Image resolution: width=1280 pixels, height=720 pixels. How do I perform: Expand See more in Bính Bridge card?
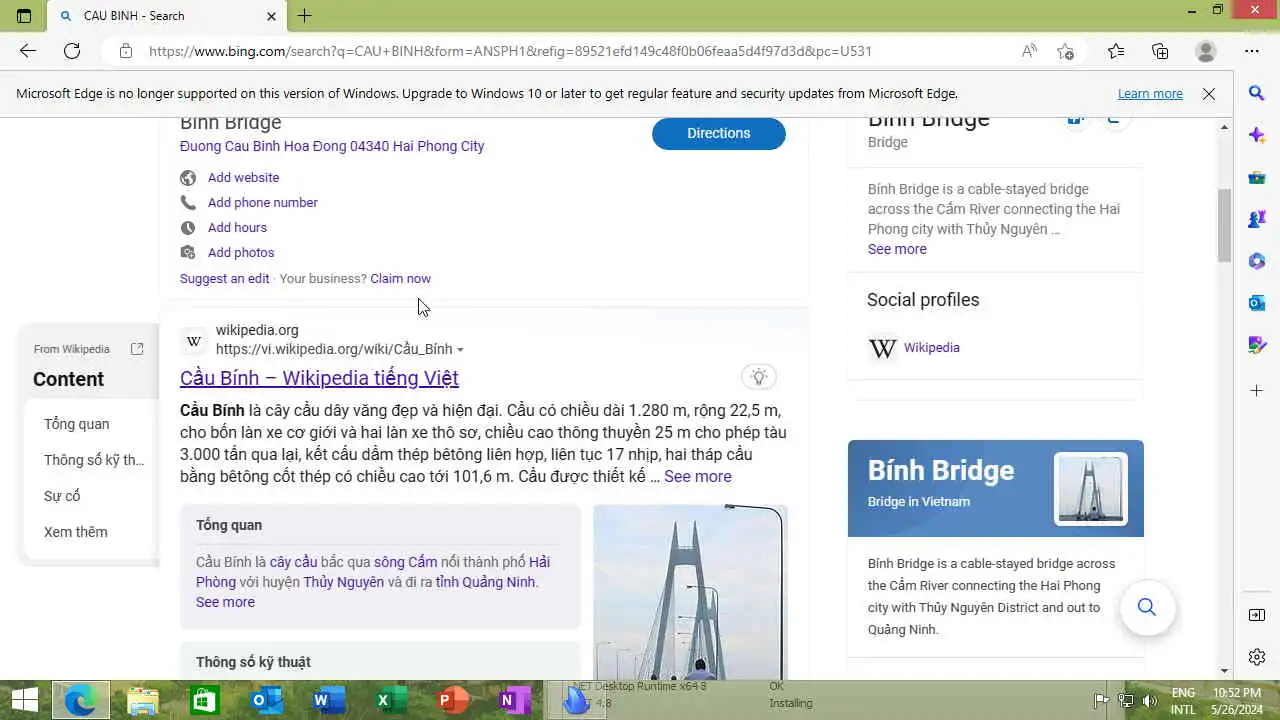click(897, 249)
